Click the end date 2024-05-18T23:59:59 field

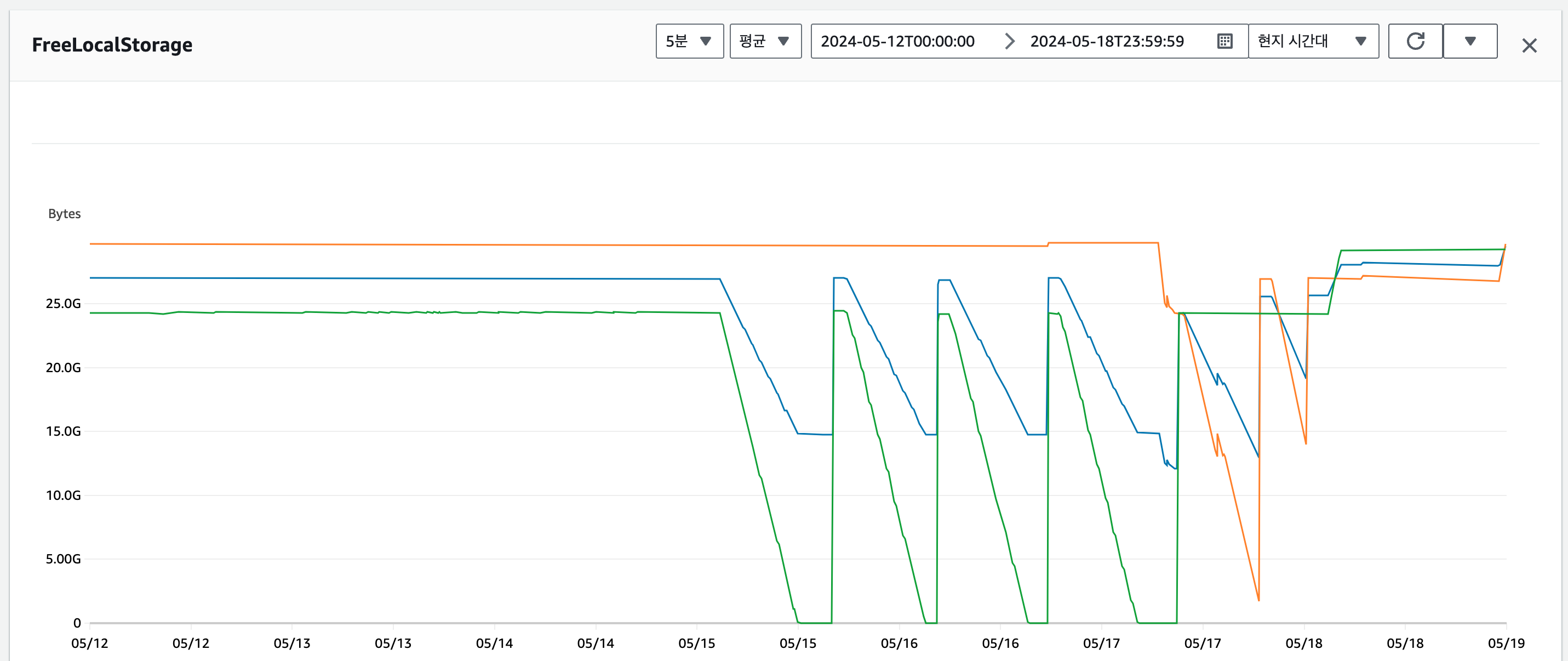(x=1107, y=42)
